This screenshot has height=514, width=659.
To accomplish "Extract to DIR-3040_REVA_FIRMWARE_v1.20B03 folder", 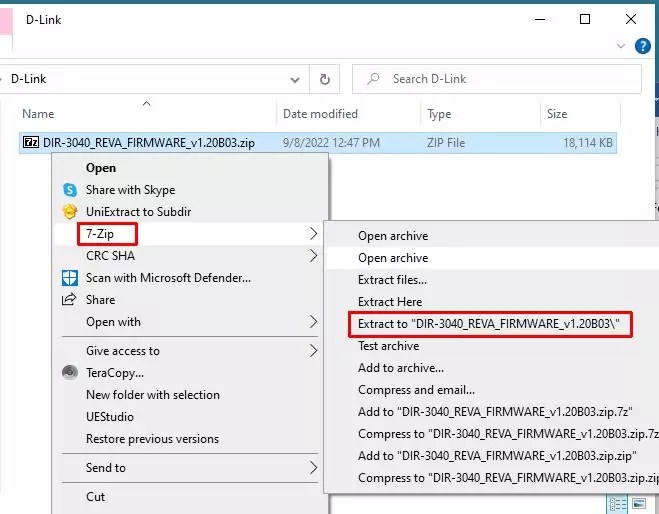I will click(489, 324).
